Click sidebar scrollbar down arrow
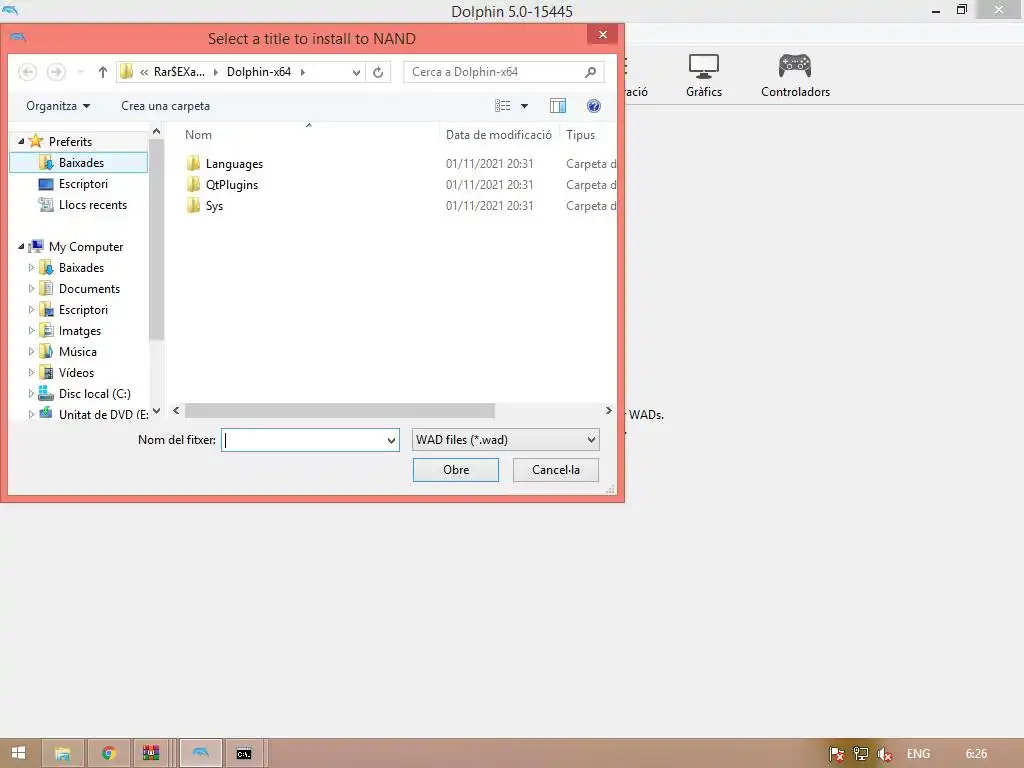This screenshot has height=768, width=1024. point(156,411)
